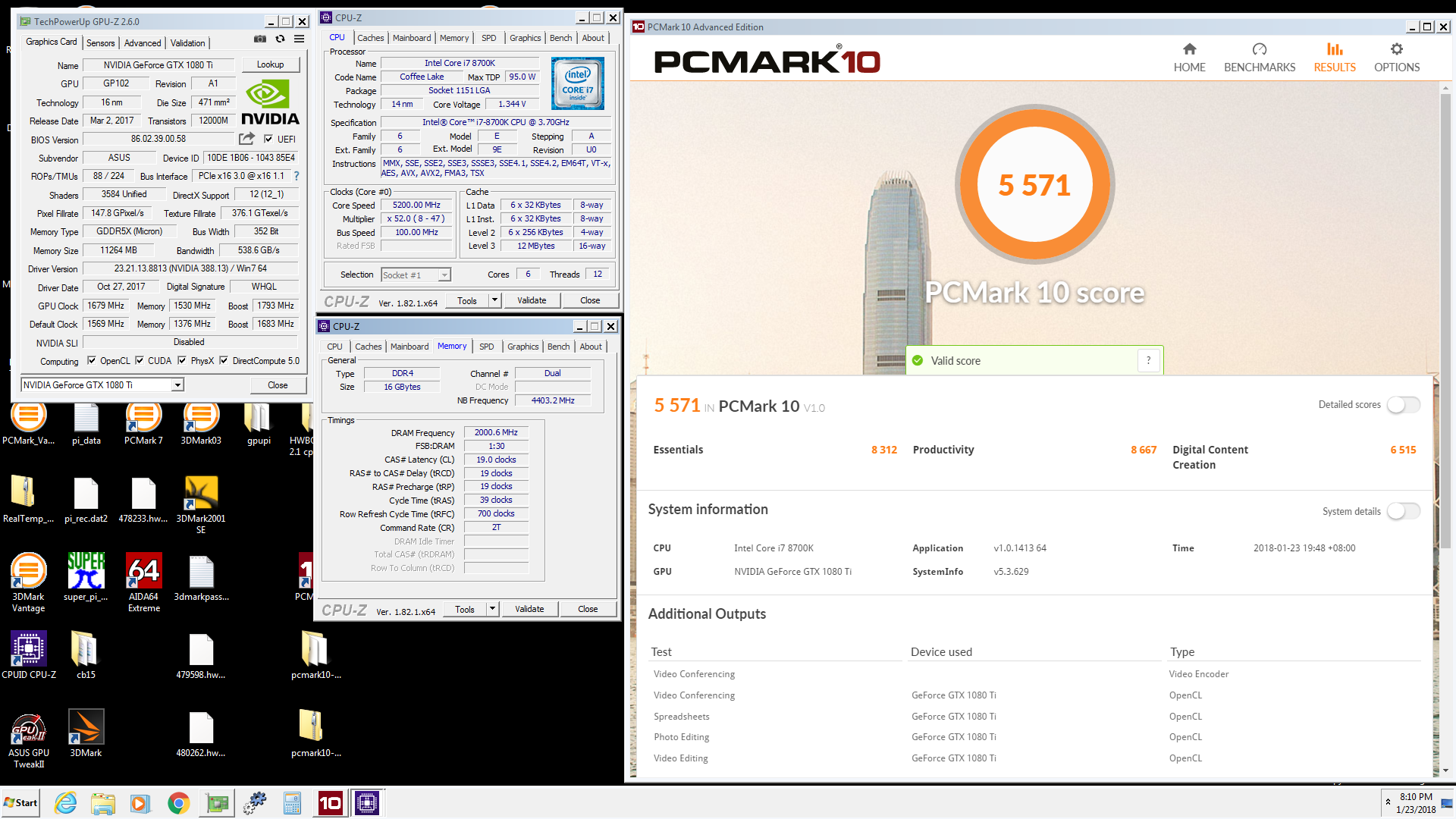1456x819 pixels.
Task: Enable System details toggle
Action: pyautogui.click(x=1403, y=511)
